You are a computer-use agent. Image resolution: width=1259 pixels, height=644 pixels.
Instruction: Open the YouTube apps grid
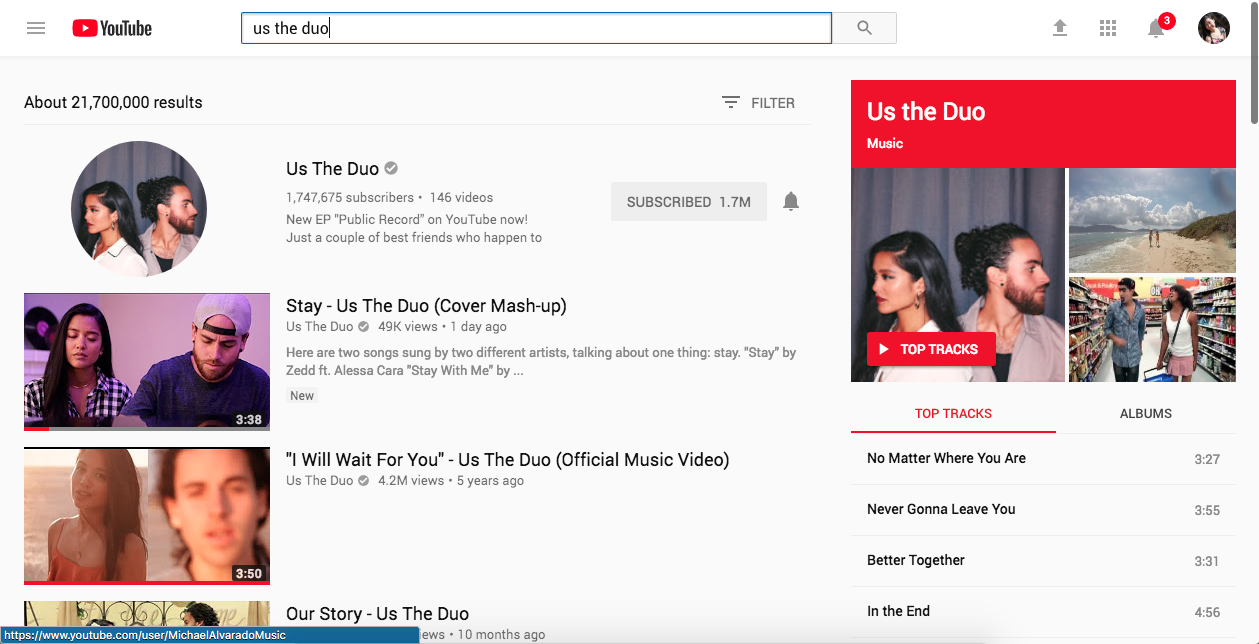point(1108,28)
